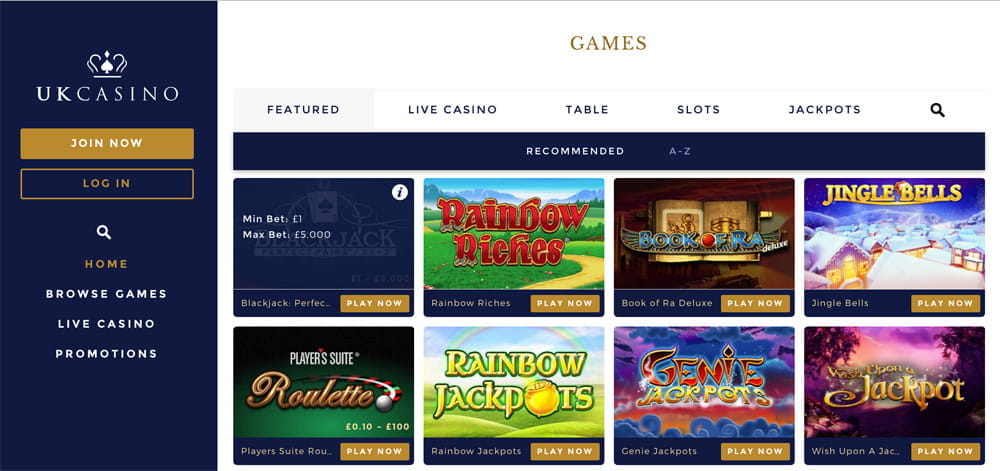This screenshot has width=1000, height=471.
Task: Click Play Now for Genie Jackpots
Action: point(755,451)
